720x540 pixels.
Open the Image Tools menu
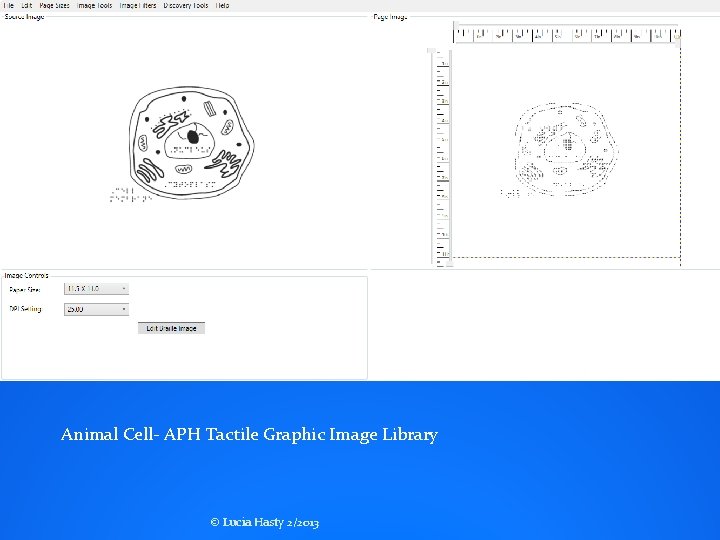coord(94,6)
